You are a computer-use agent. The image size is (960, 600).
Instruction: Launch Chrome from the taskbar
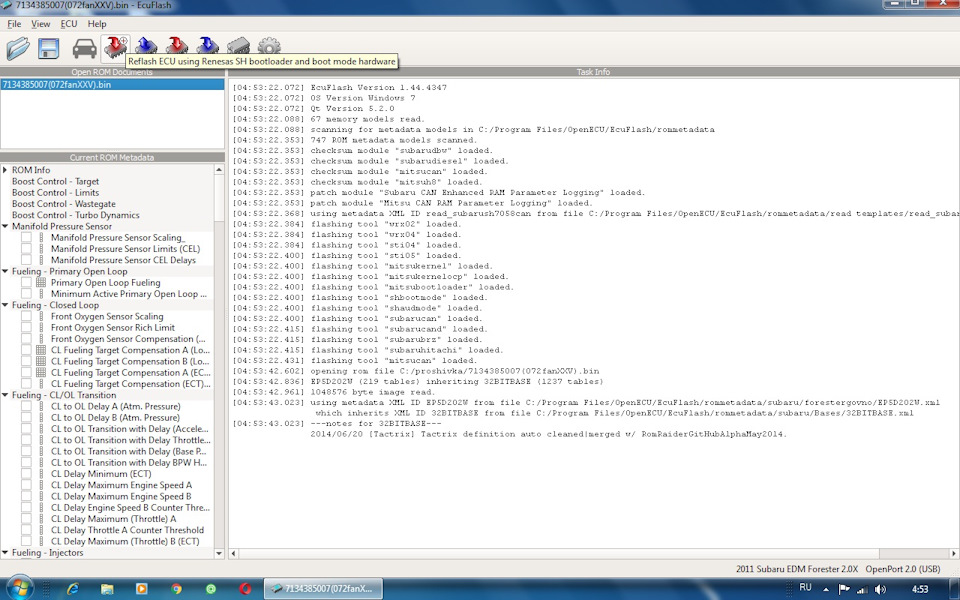(x=176, y=589)
